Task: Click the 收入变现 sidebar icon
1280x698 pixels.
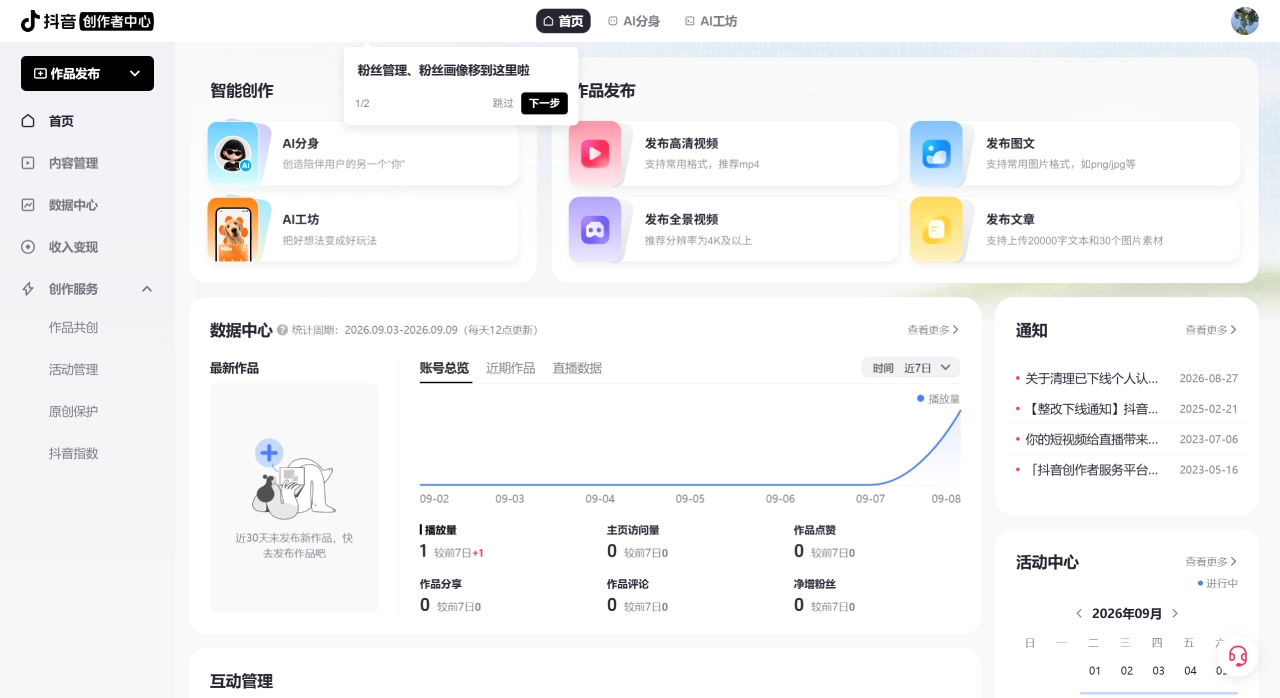Action: pyautogui.click(x=28, y=247)
